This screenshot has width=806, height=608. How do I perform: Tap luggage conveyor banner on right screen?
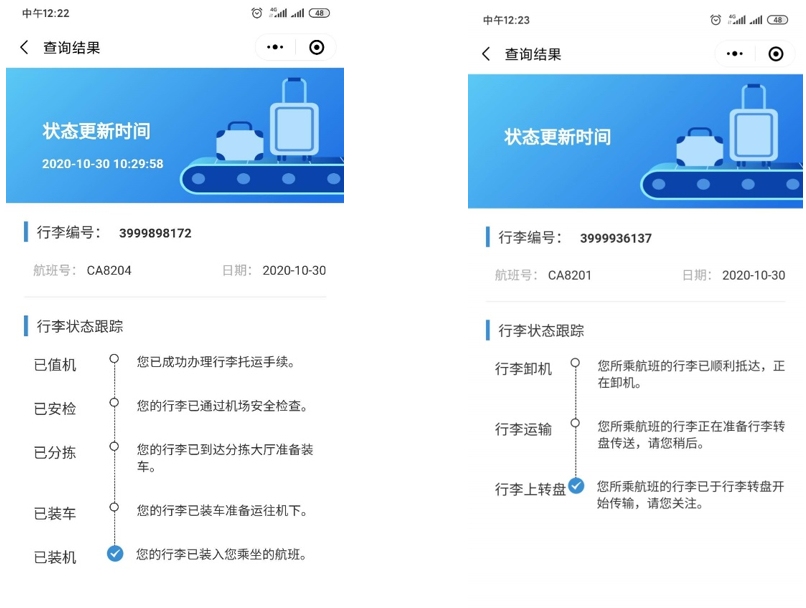point(635,141)
